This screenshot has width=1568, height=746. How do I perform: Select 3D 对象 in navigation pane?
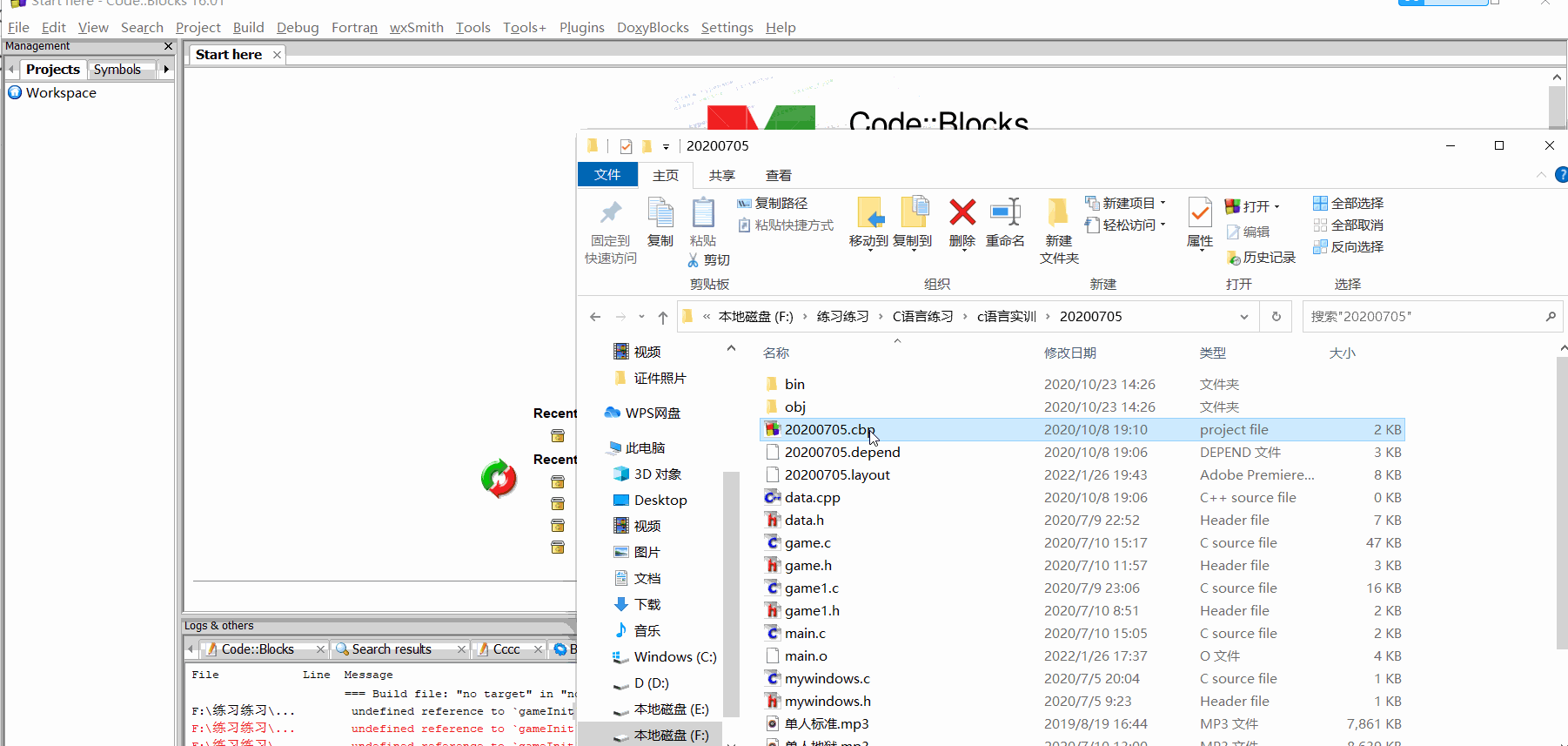click(647, 474)
